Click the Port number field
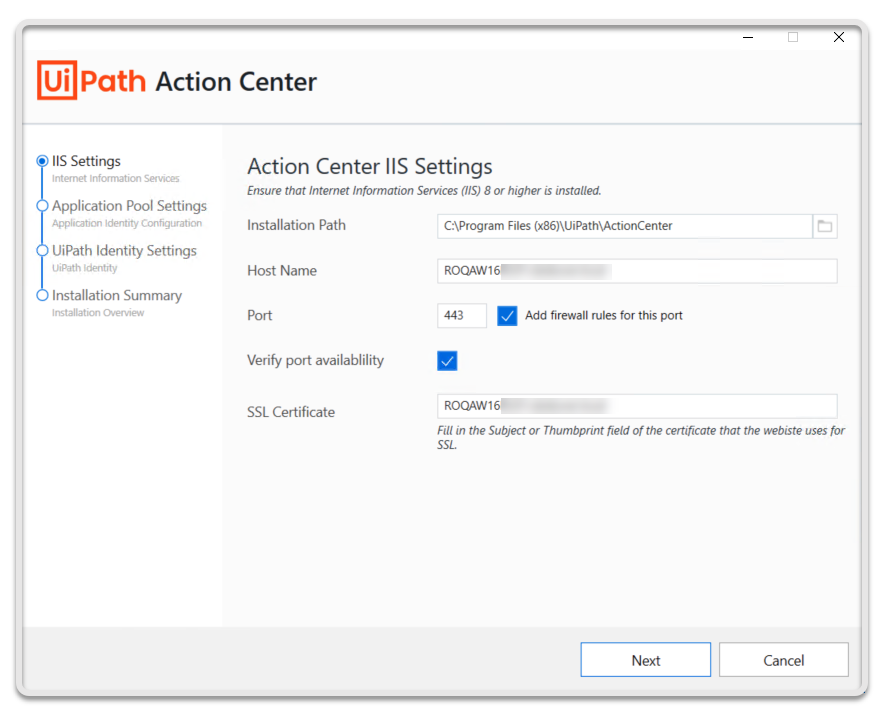The image size is (885, 718). [462, 316]
